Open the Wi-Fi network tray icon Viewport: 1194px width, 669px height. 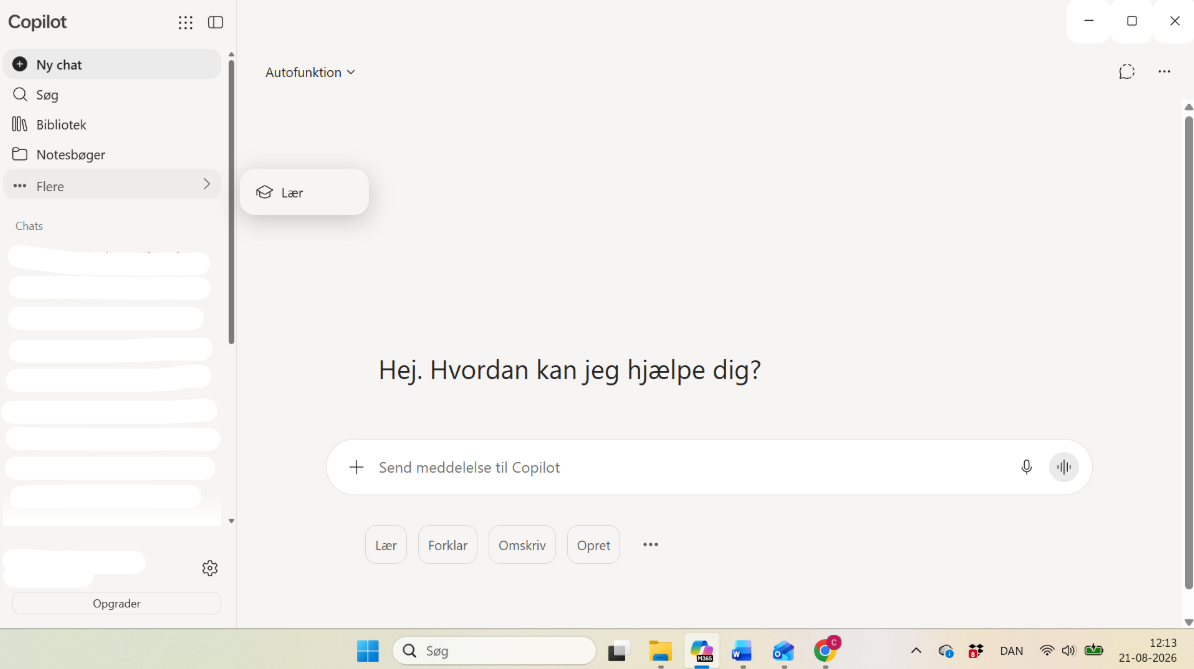(x=1047, y=651)
